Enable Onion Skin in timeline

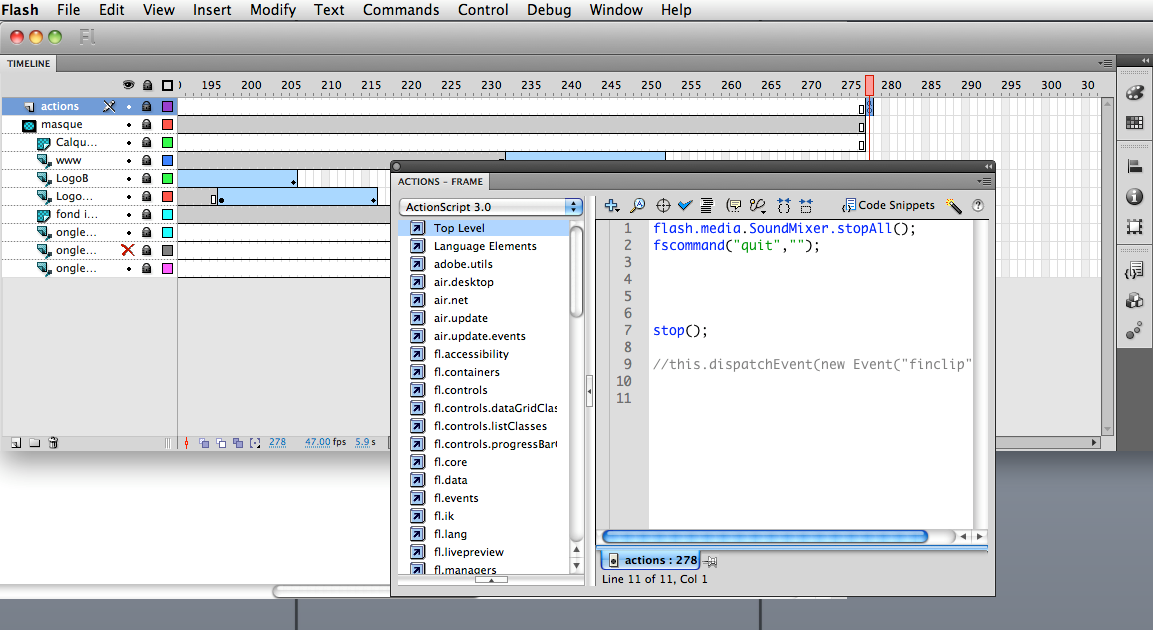click(x=204, y=443)
